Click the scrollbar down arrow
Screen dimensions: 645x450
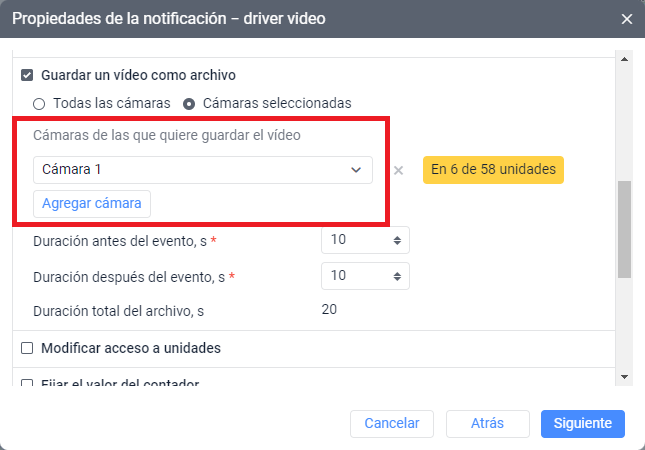click(625, 375)
